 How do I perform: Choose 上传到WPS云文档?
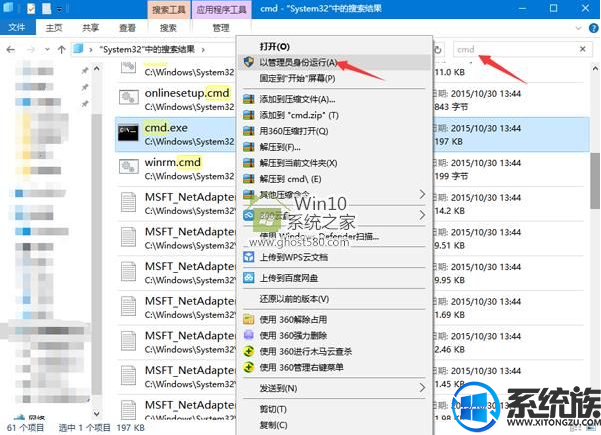pyautogui.click(x=333, y=257)
